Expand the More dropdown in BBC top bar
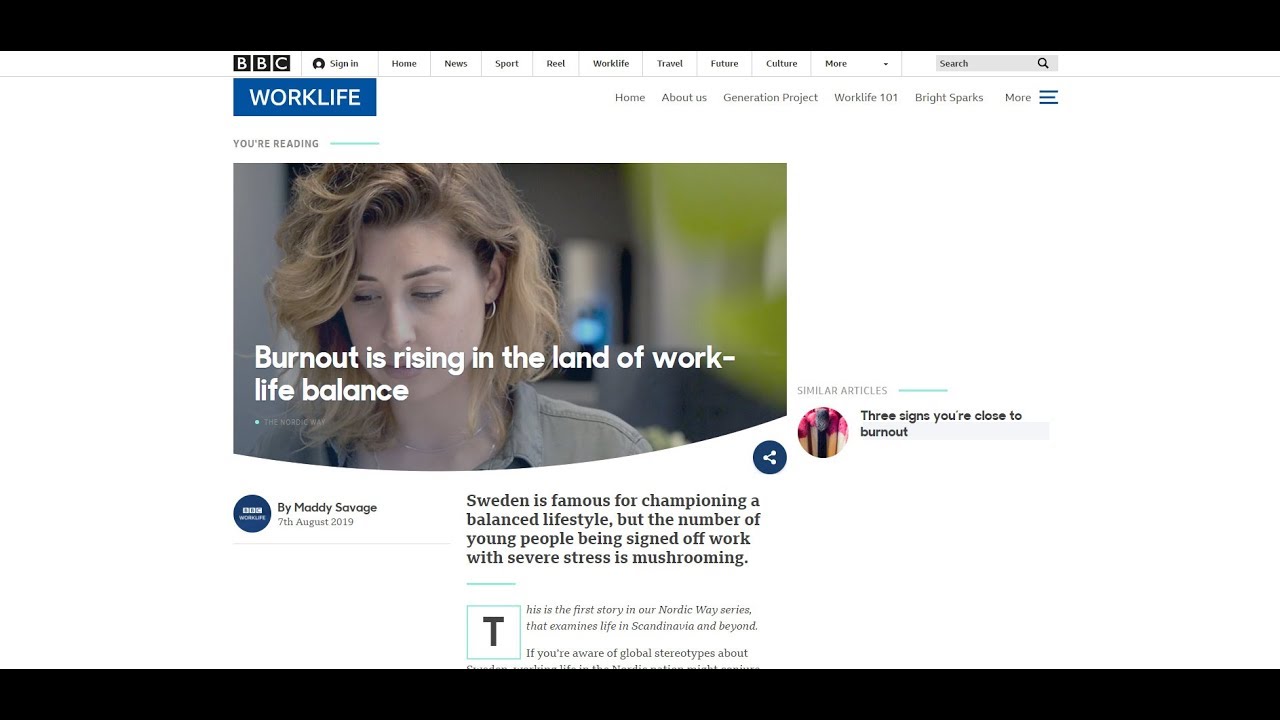The width and height of the screenshot is (1280, 720). coord(857,64)
